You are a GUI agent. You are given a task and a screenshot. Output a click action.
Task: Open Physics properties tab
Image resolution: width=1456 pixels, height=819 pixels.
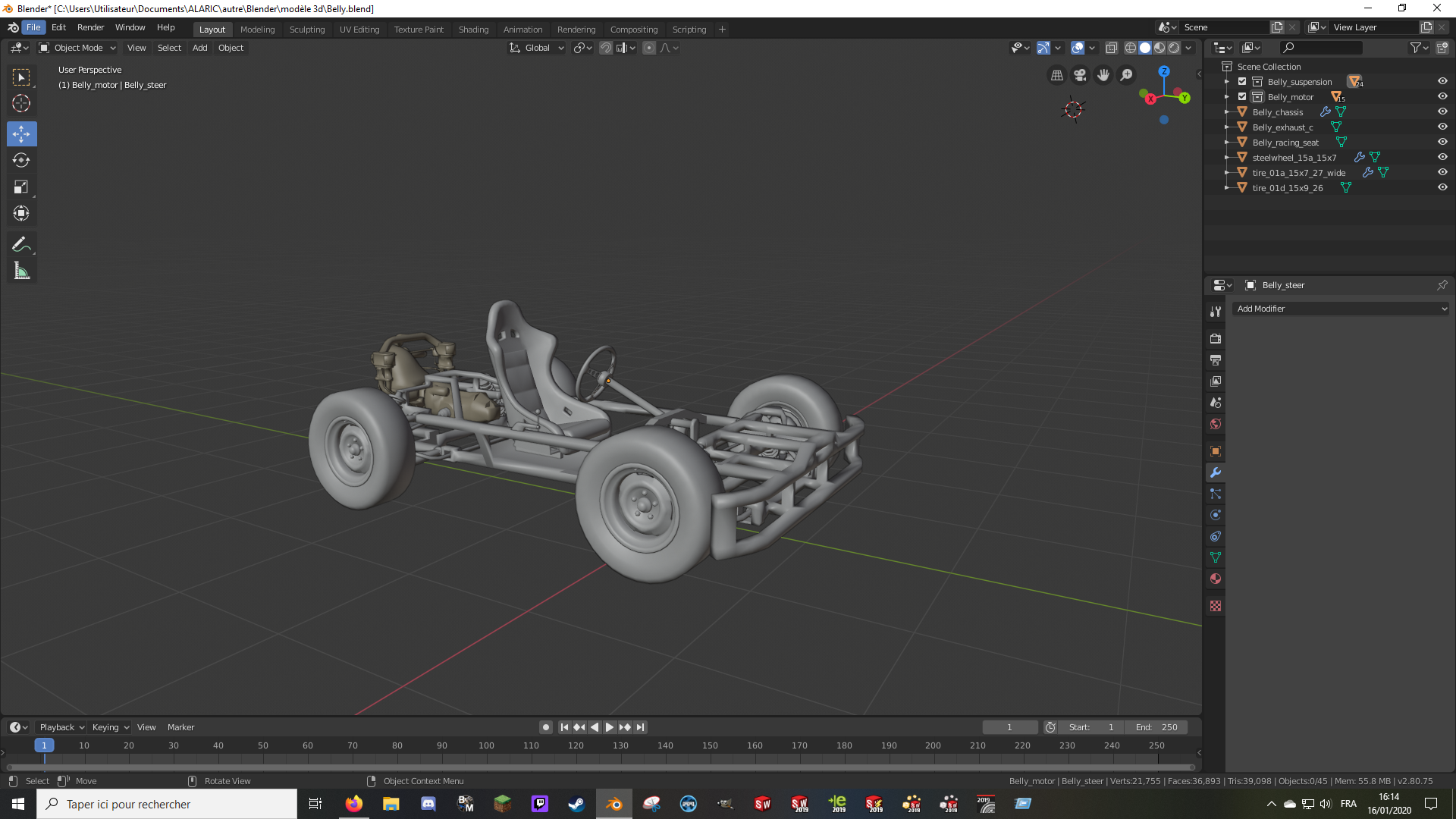(x=1216, y=515)
